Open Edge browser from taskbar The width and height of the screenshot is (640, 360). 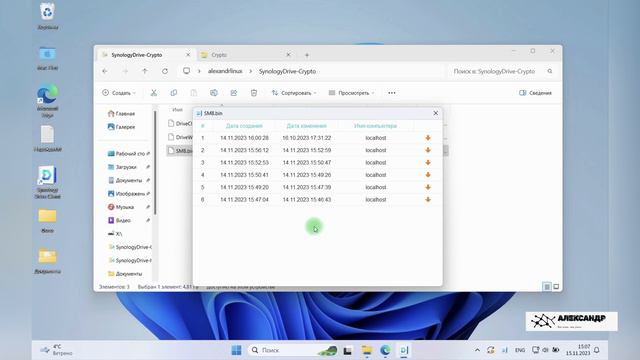(385, 350)
